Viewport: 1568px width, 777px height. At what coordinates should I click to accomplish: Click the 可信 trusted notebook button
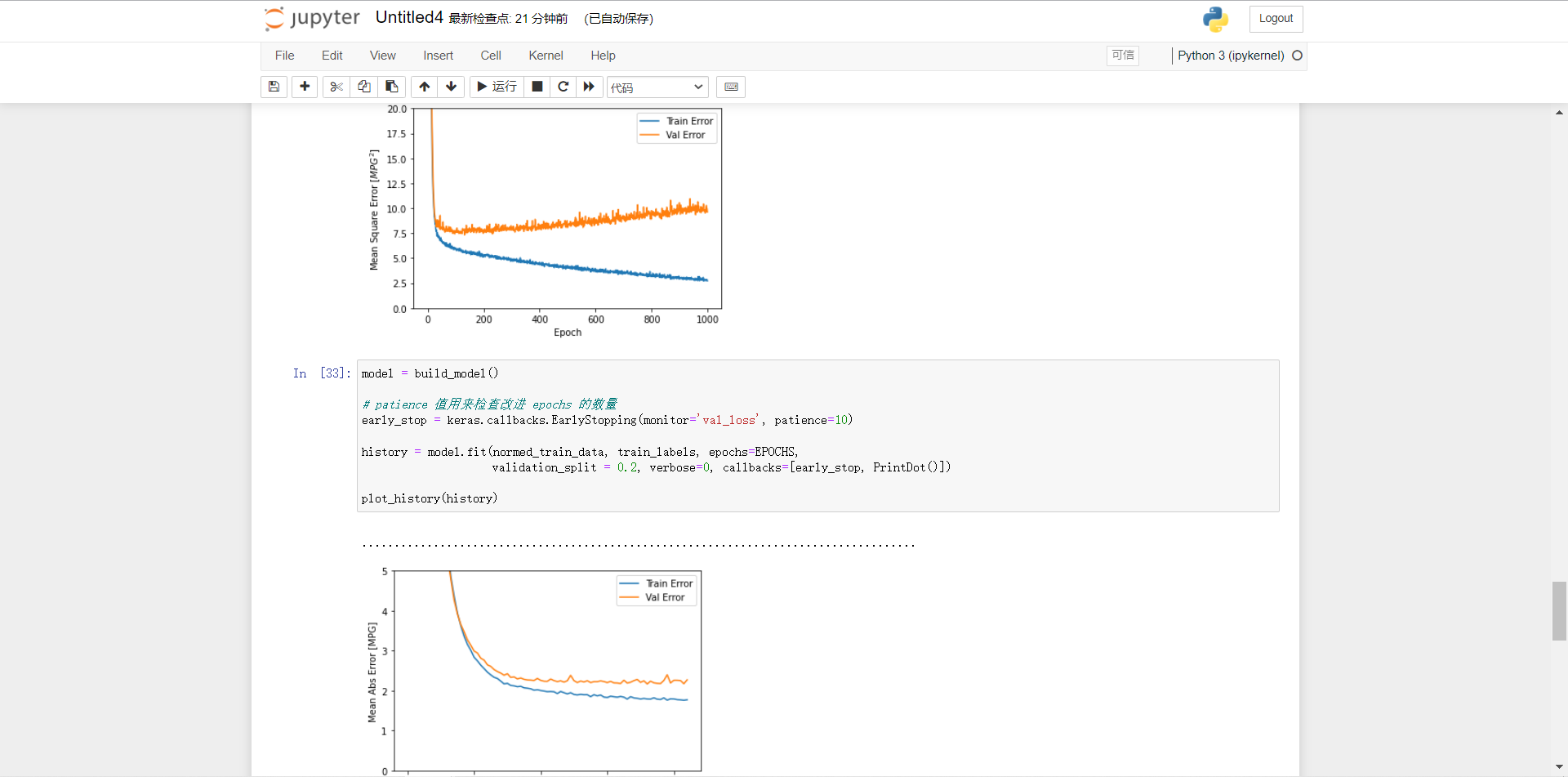pyautogui.click(x=1123, y=55)
